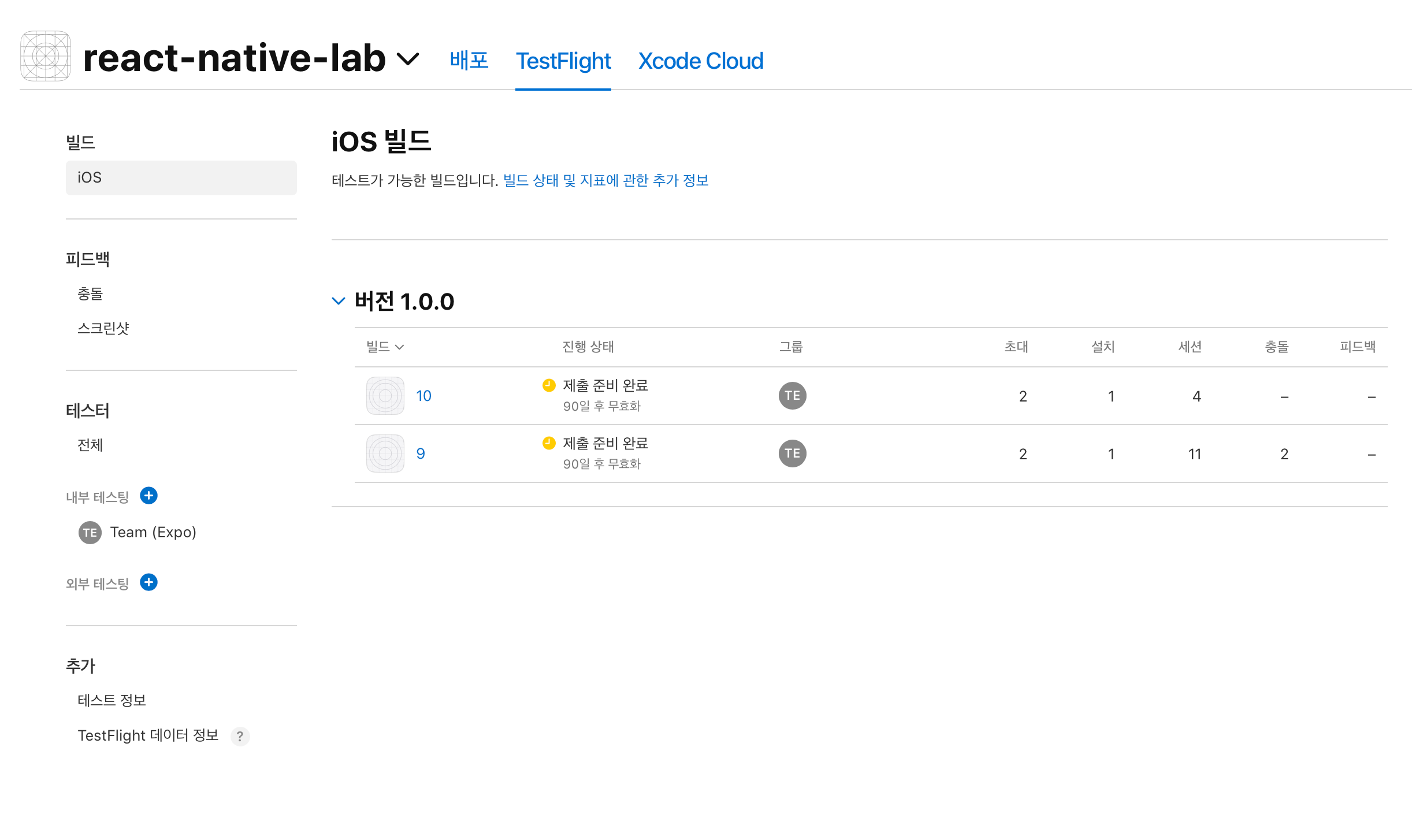This screenshot has width=1412, height=840.
Task: Open build 10 details
Action: click(423, 396)
